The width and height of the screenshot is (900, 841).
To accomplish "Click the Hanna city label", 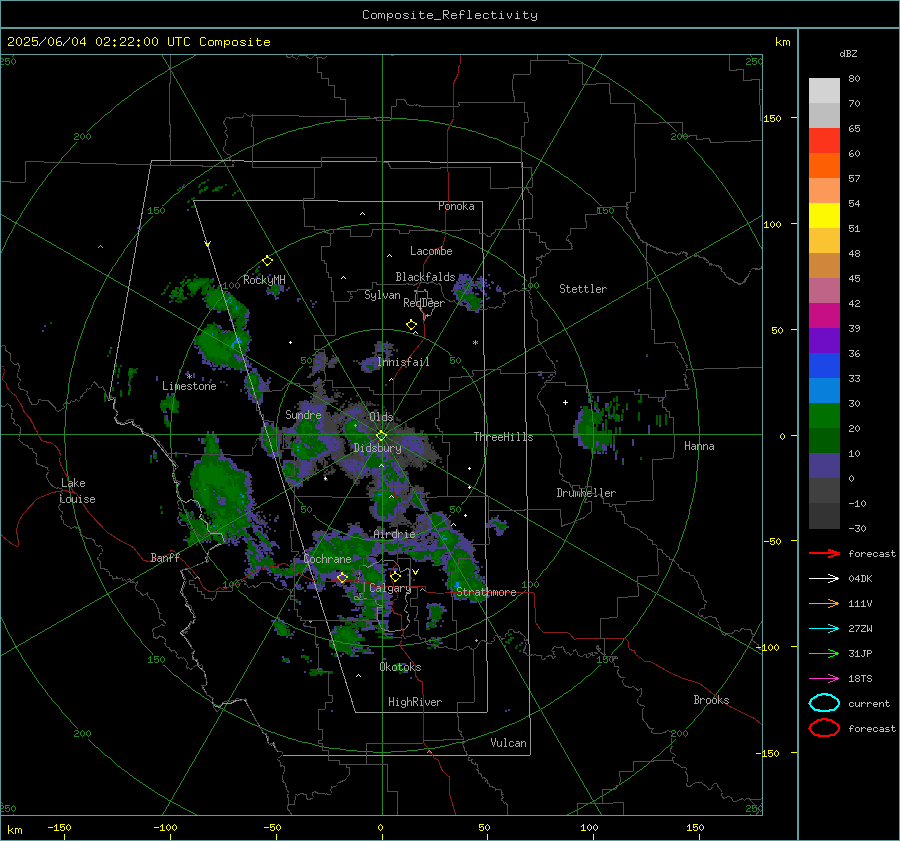I will pos(699,446).
